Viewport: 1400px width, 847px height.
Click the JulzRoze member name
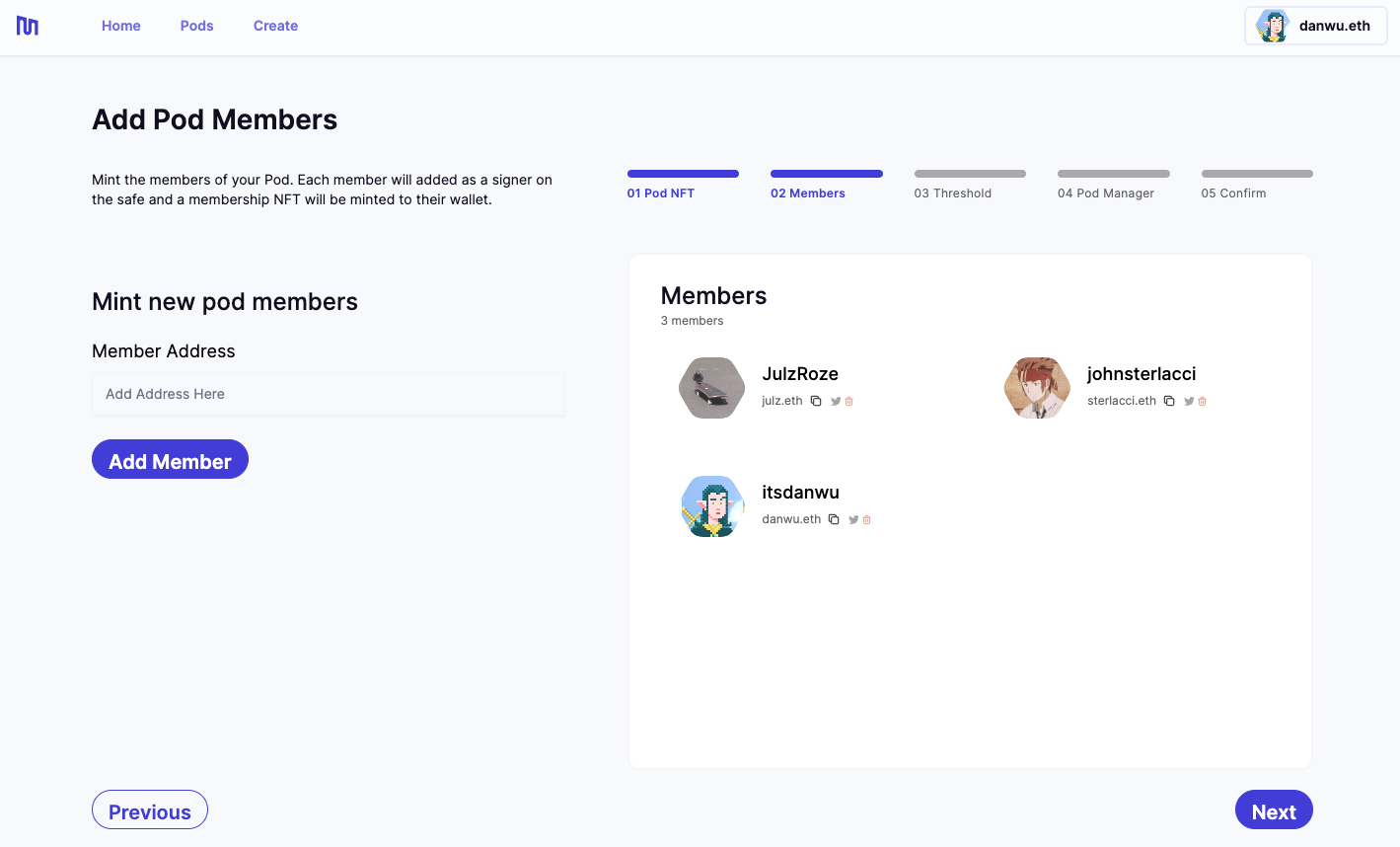800,374
